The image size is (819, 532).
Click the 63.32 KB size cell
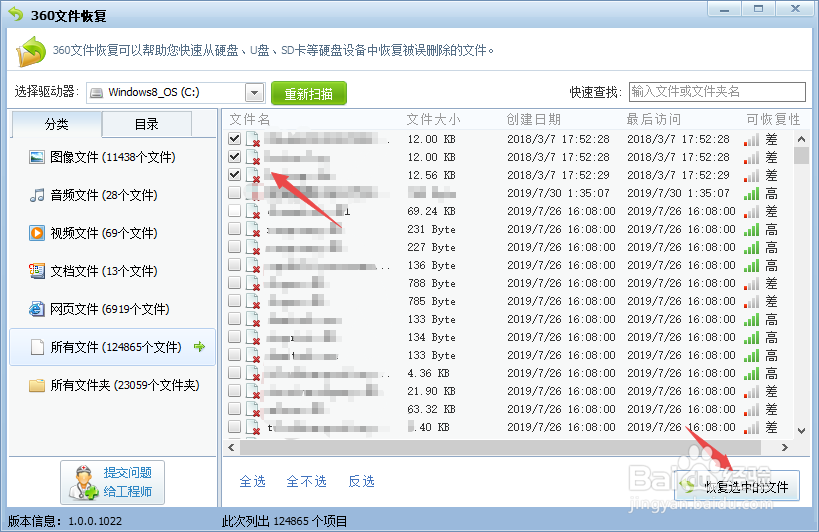pyautogui.click(x=431, y=409)
